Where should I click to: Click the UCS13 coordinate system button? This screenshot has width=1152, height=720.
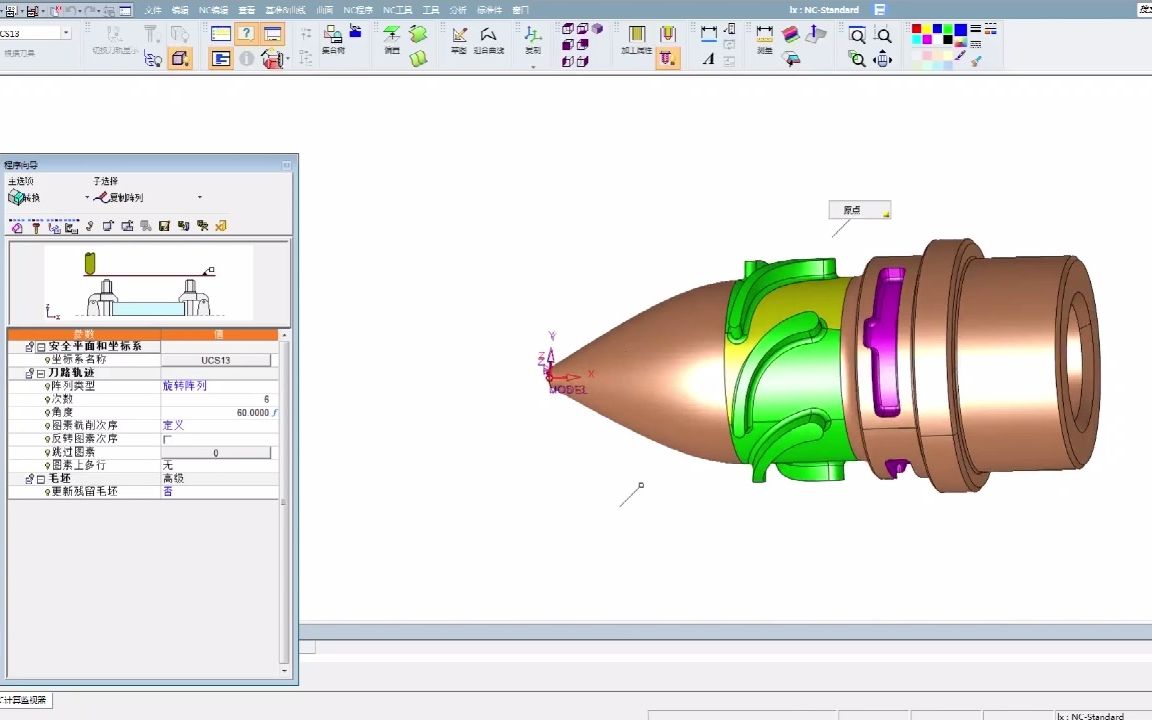pyautogui.click(x=216, y=360)
